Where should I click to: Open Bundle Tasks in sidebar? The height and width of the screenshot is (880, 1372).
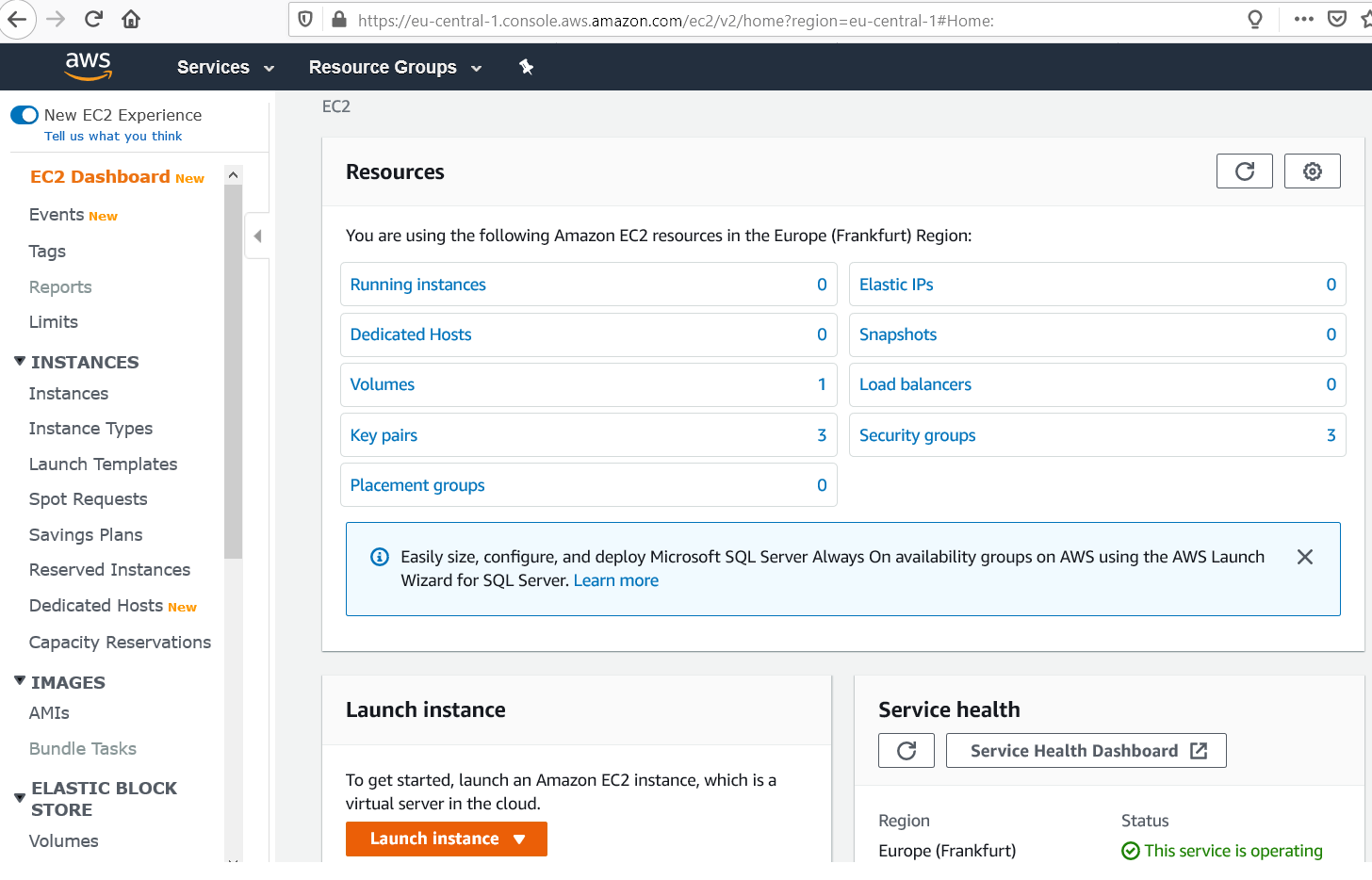(83, 749)
